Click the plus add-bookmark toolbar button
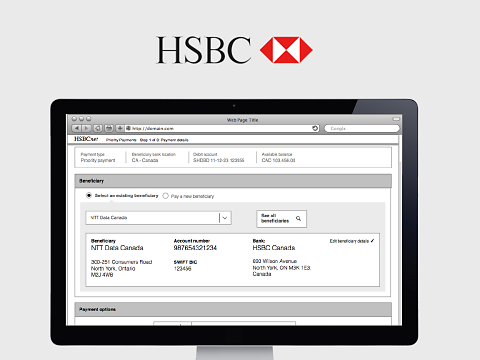This screenshot has height=360, width=480. pos(120,128)
